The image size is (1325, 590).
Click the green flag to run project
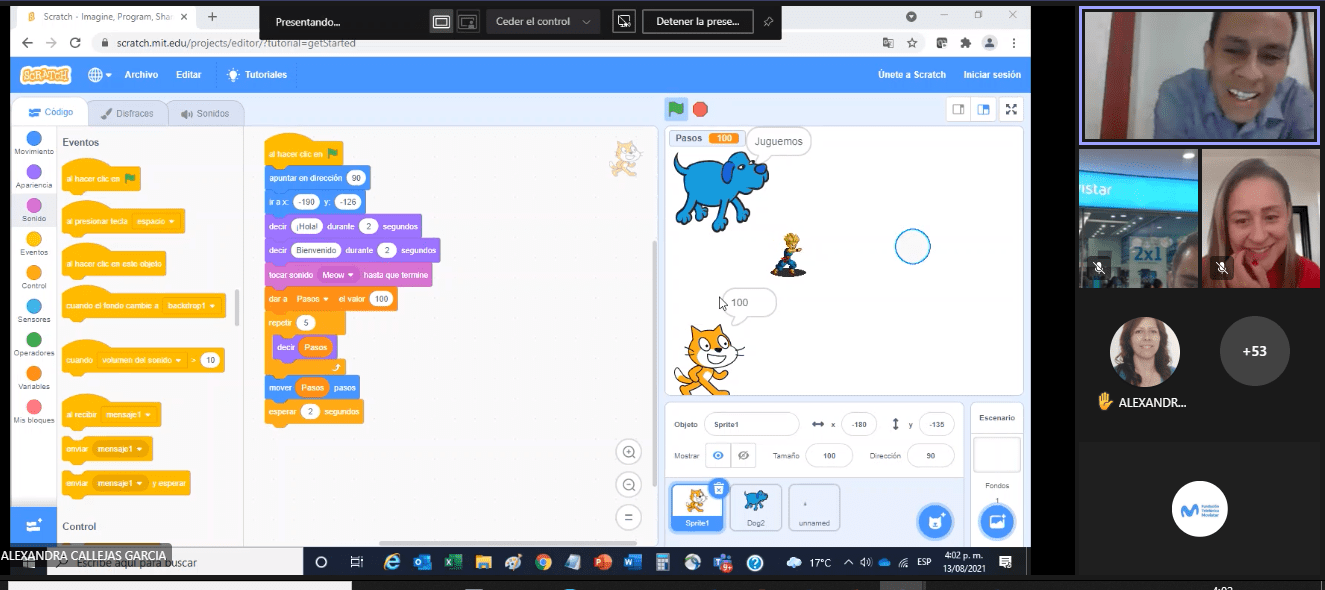676,109
